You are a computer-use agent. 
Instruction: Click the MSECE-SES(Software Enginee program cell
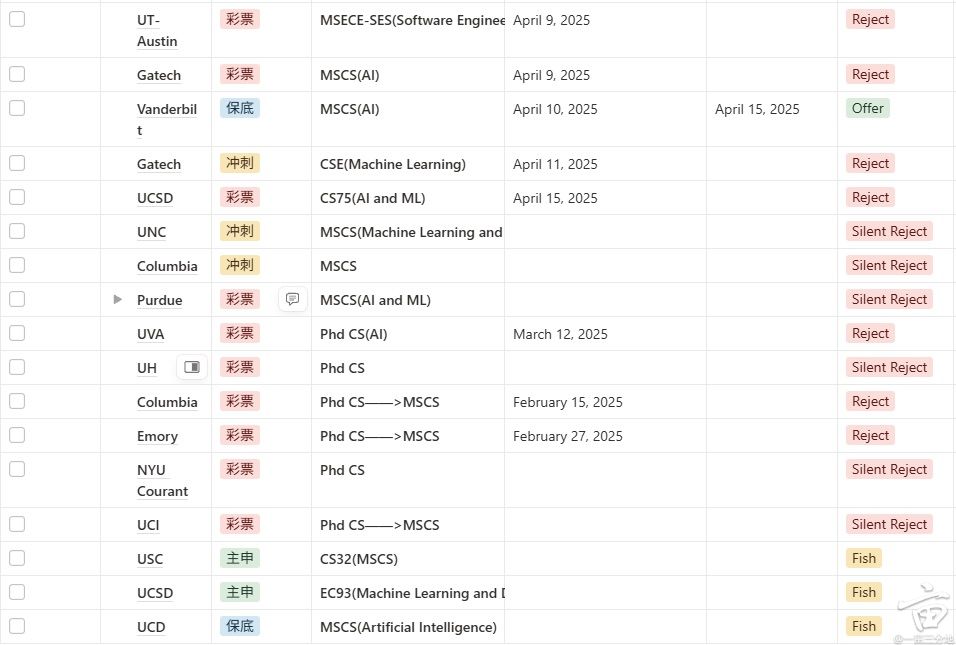point(412,20)
